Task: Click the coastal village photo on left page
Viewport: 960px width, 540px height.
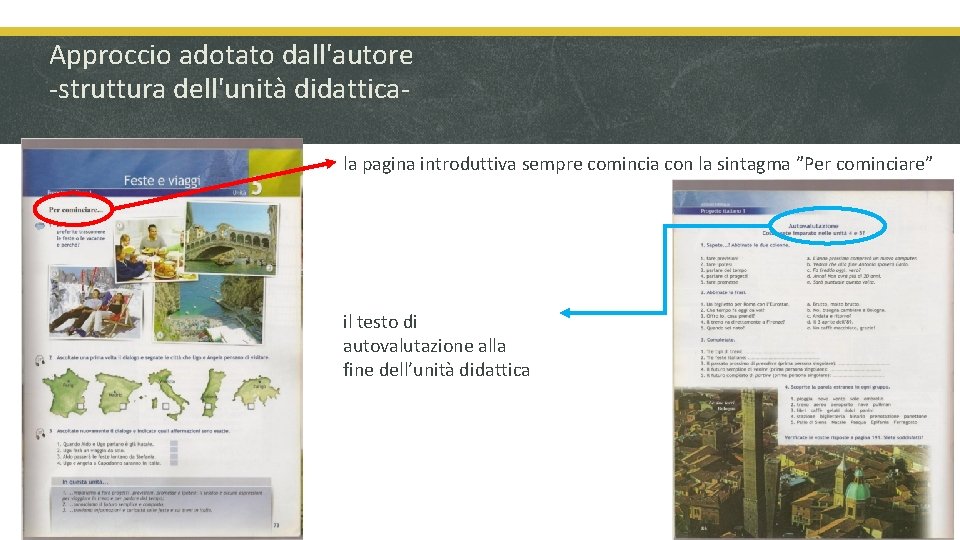Action: (x=210, y=309)
